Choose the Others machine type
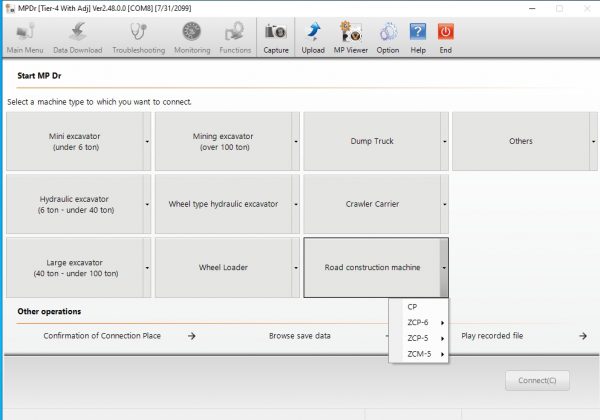This screenshot has width=600, height=420. (x=520, y=141)
